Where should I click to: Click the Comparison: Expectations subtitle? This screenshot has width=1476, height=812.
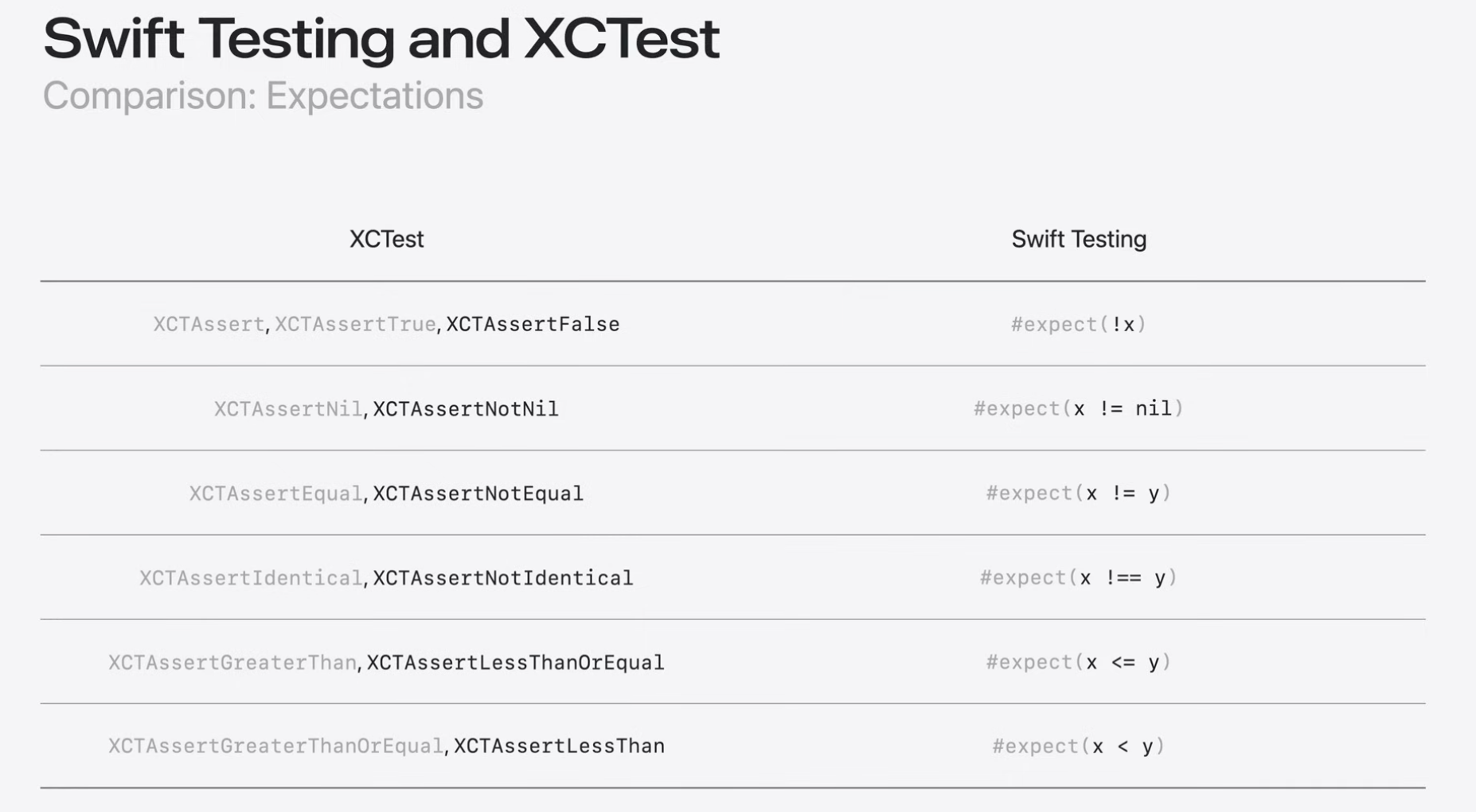click(x=263, y=96)
